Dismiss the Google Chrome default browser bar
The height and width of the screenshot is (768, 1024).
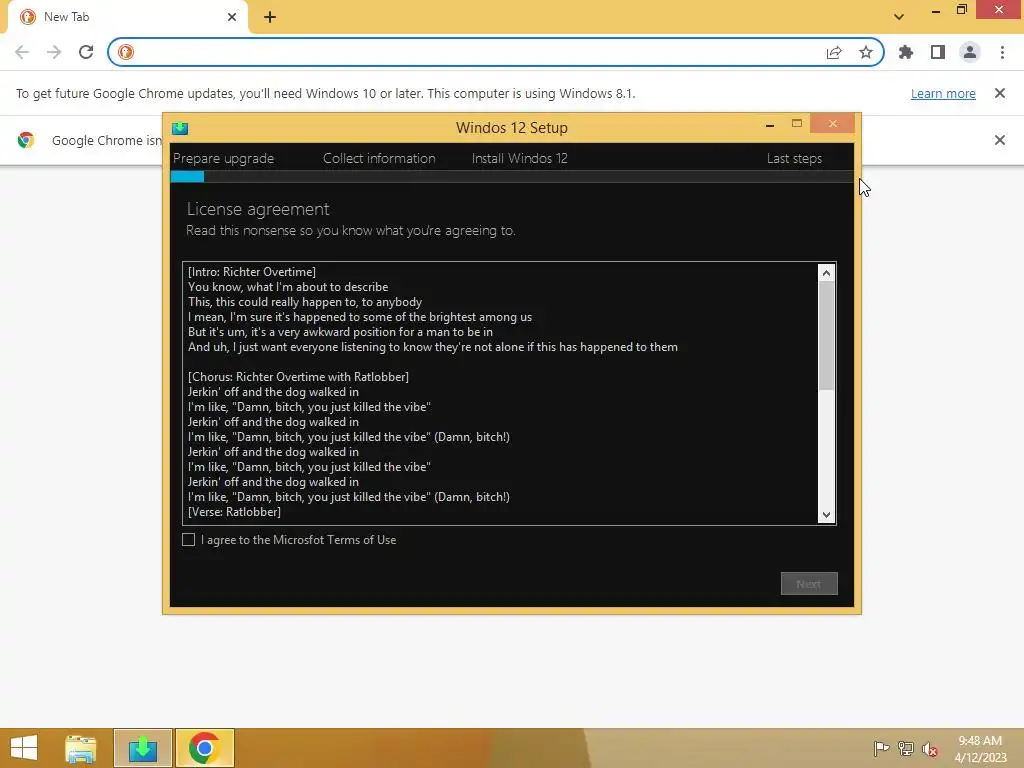pos(1000,140)
